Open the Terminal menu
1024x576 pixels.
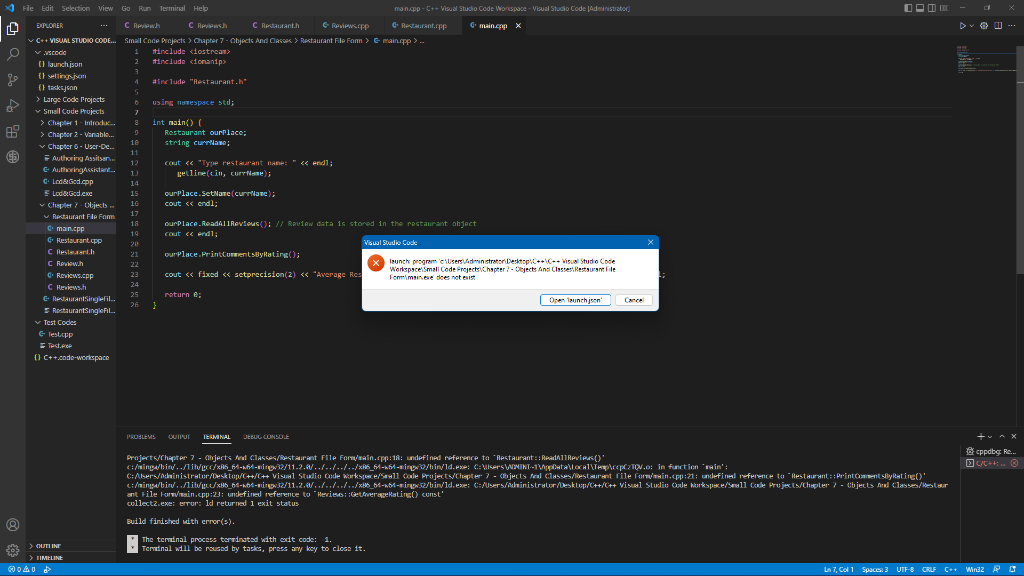coord(172,8)
